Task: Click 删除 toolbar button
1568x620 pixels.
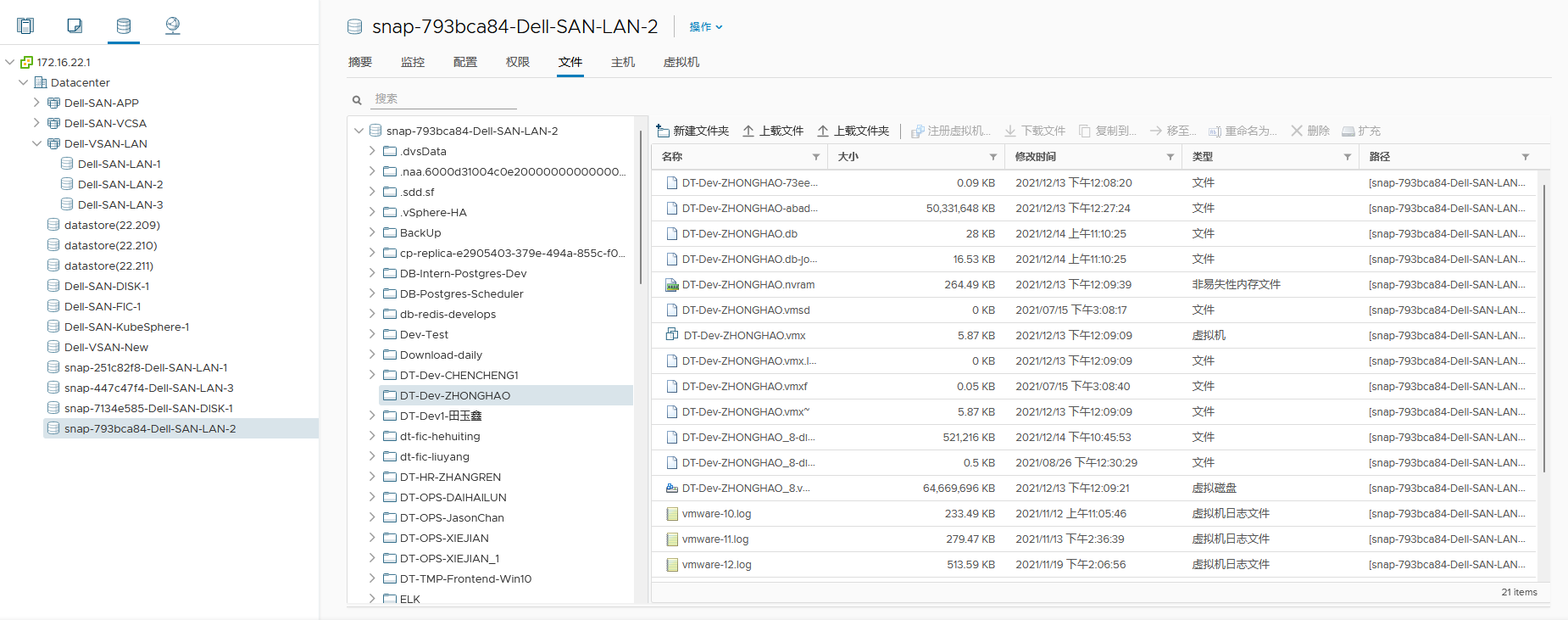Action: click(1310, 131)
